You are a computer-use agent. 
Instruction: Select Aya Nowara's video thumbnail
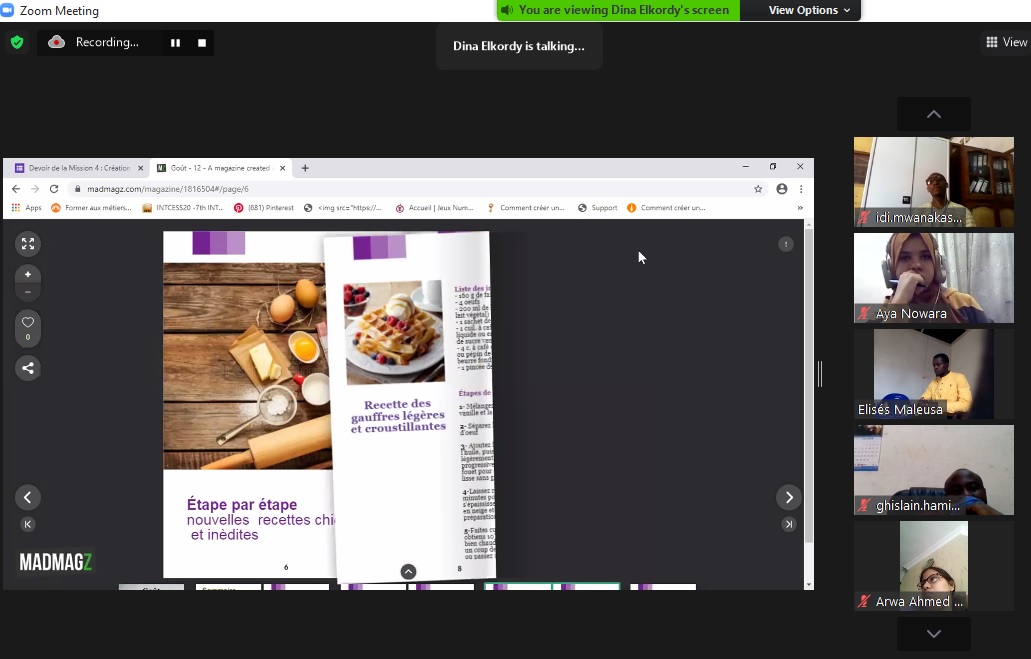933,278
